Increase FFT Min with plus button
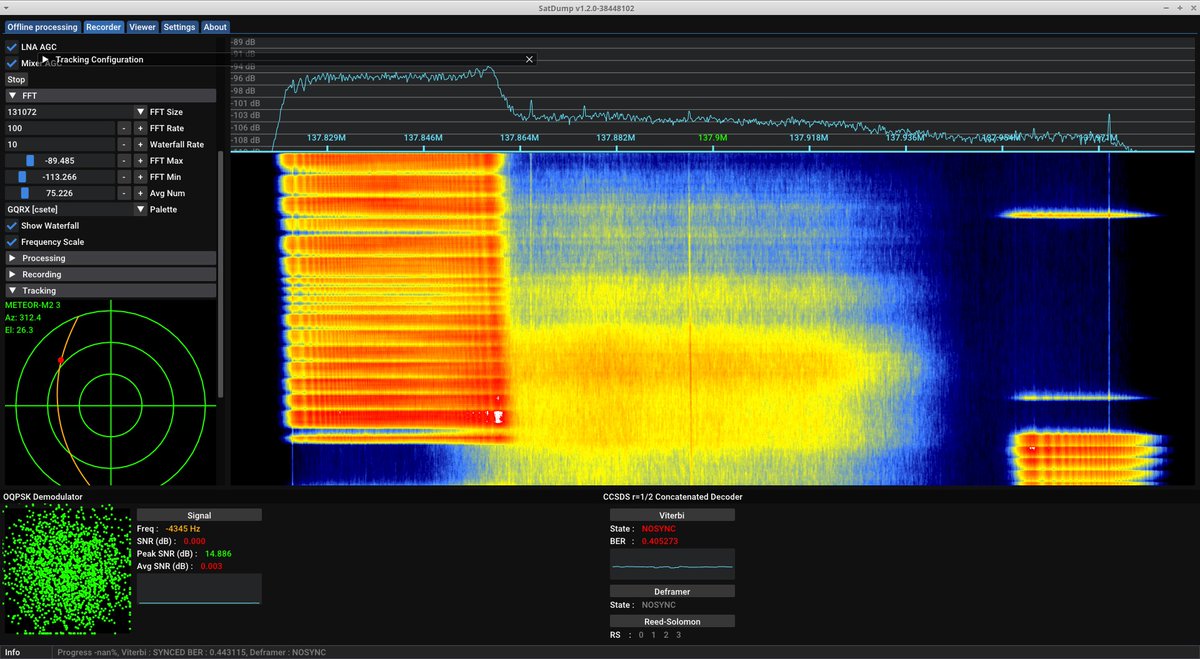The width and height of the screenshot is (1200, 659). coord(140,177)
